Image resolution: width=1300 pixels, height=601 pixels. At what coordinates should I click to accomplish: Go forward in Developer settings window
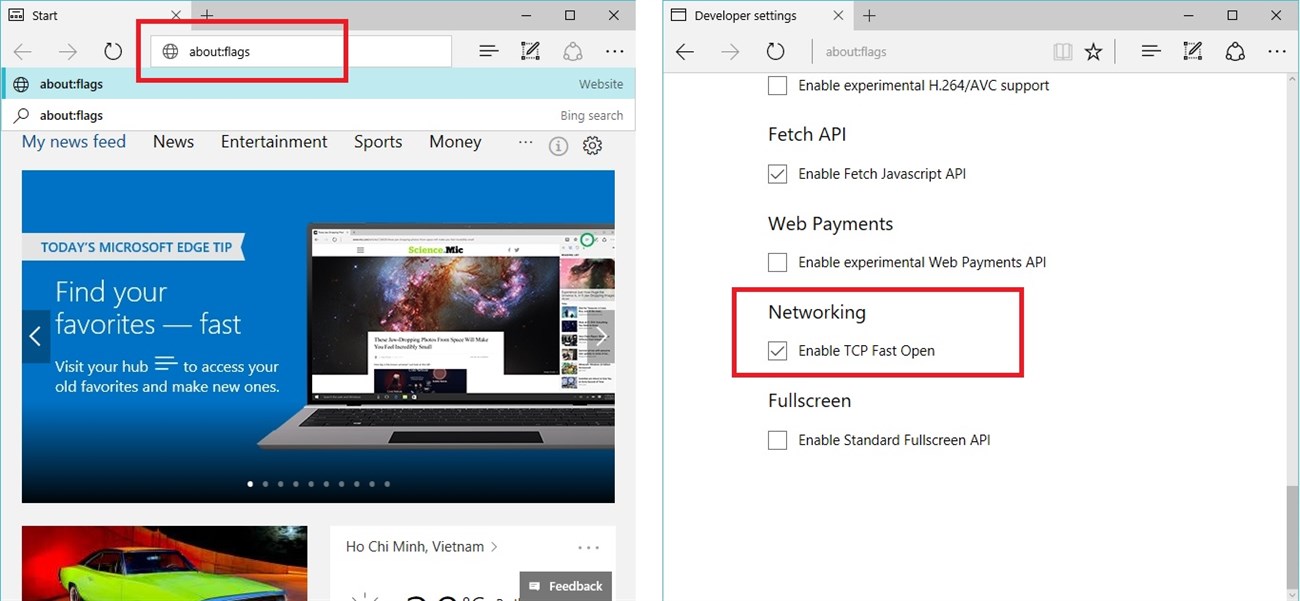point(730,52)
